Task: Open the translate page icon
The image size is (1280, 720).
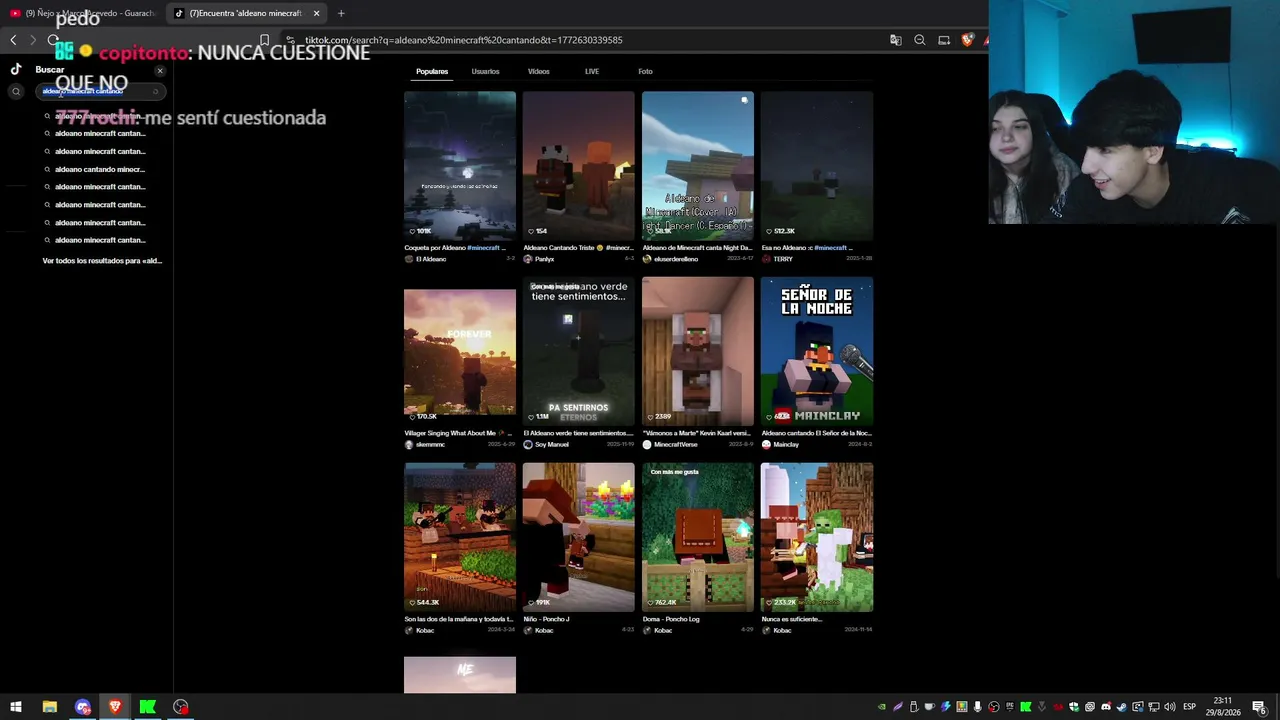Action: (895, 40)
